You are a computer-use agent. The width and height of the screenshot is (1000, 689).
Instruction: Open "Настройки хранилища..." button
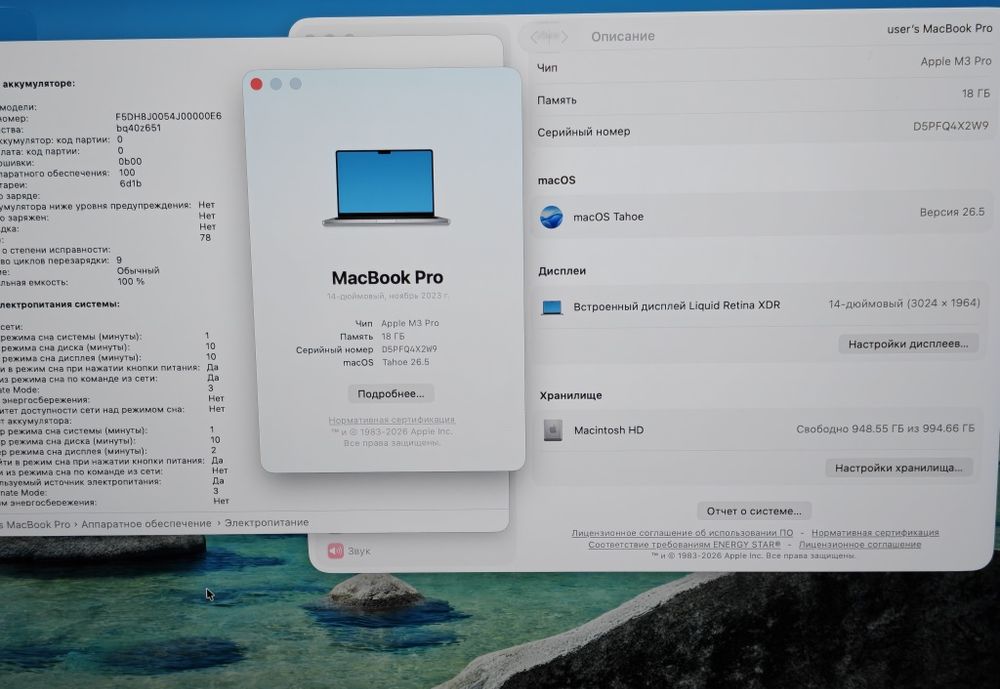[x=899, y=468]
